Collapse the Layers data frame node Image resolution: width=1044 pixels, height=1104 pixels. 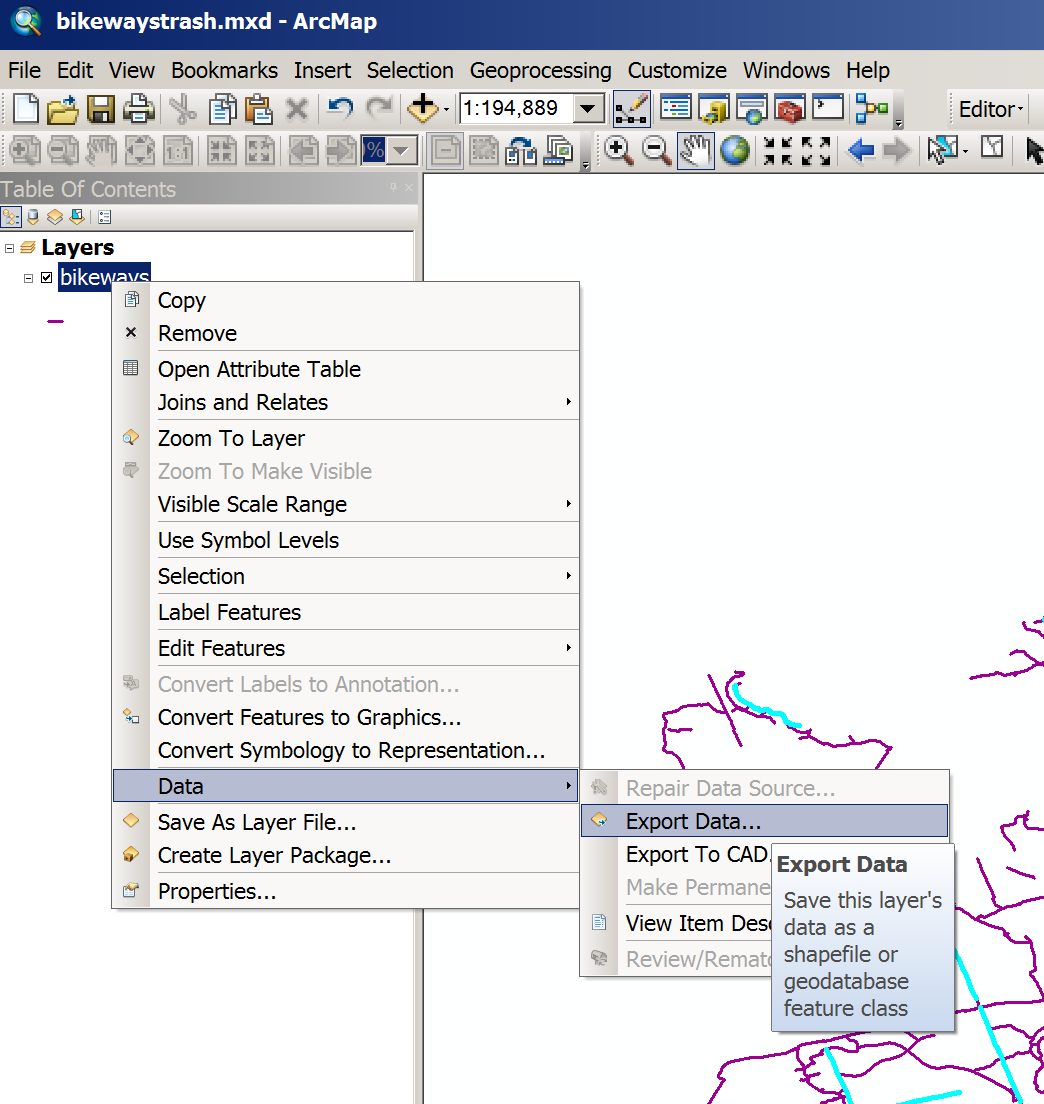(9, 248)
